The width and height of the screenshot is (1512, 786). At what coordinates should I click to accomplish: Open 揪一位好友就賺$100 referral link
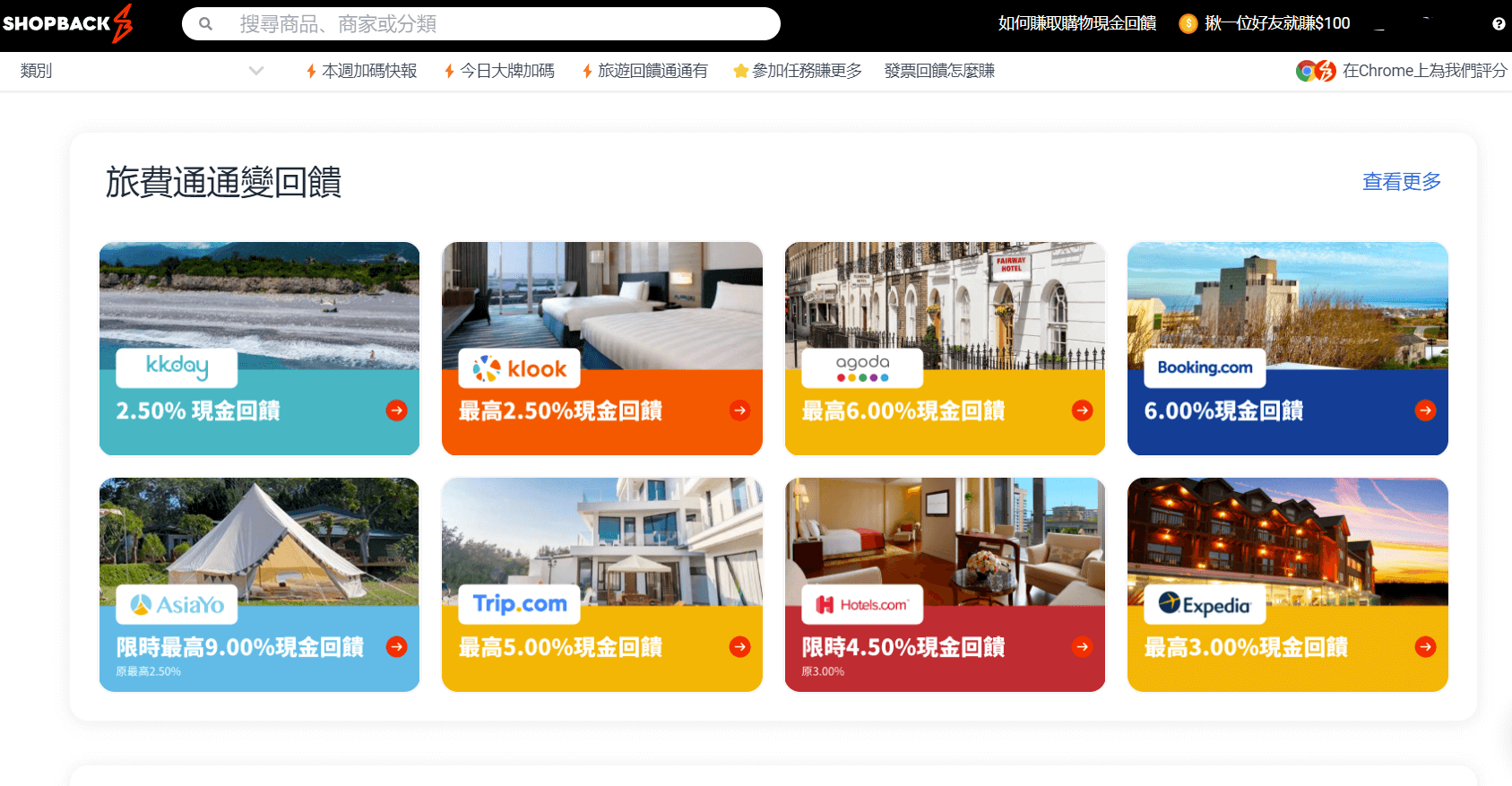pyautogui.click(x=1277, y=23)
